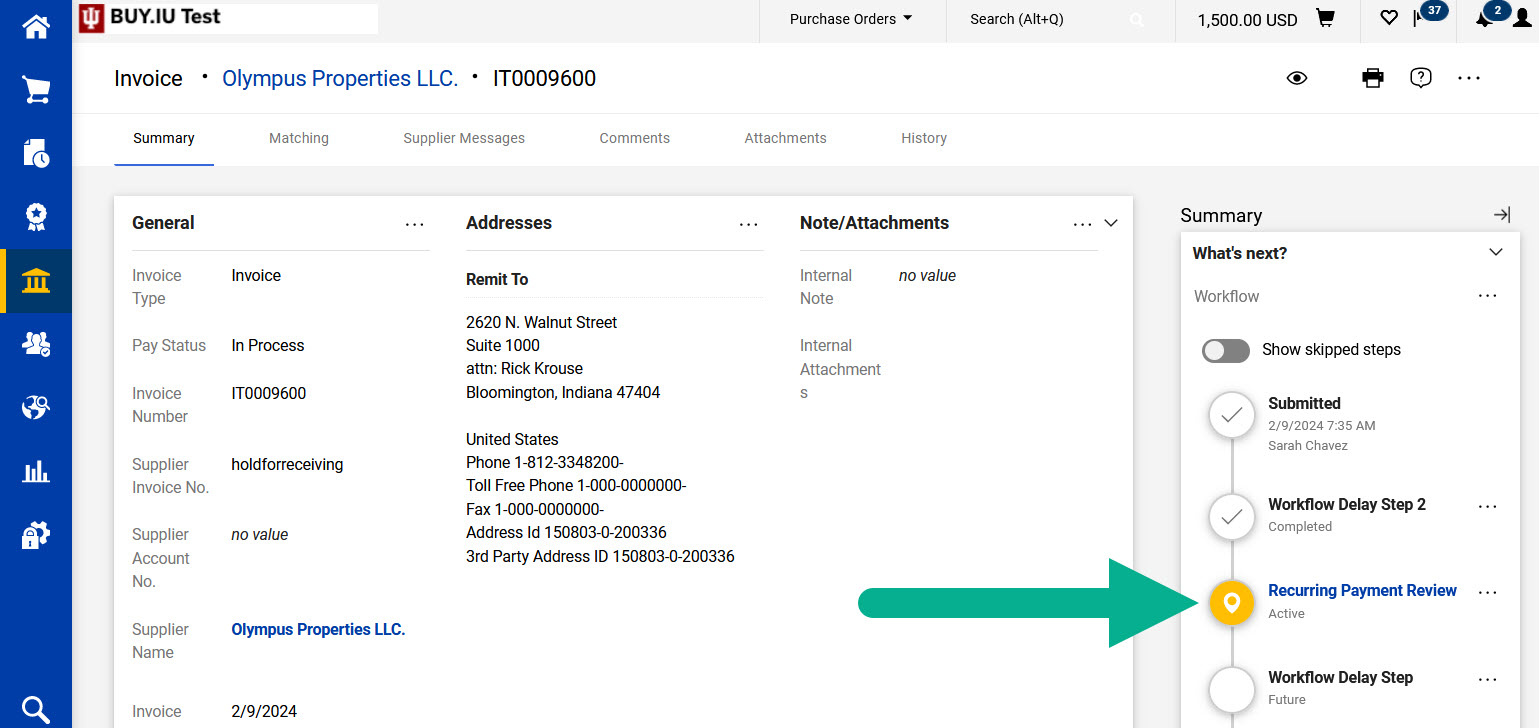
Task: Open favorites heart icon
Action: click(x=1388, y=18)
